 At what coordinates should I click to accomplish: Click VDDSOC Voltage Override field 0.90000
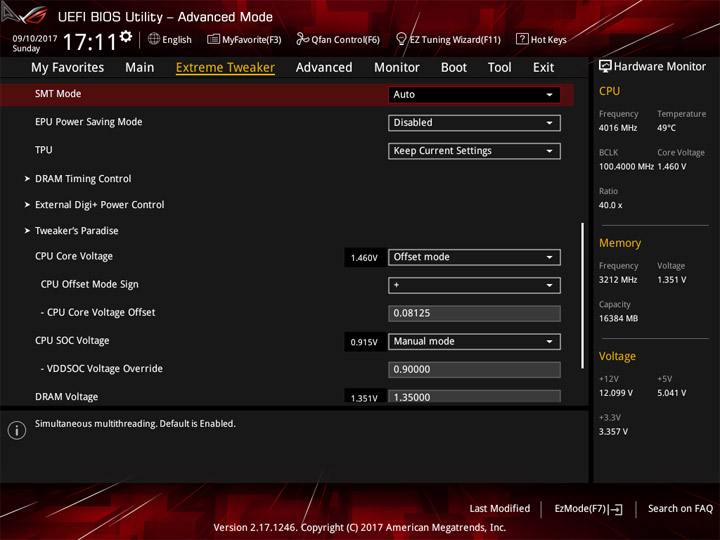[x=474, y=370]
